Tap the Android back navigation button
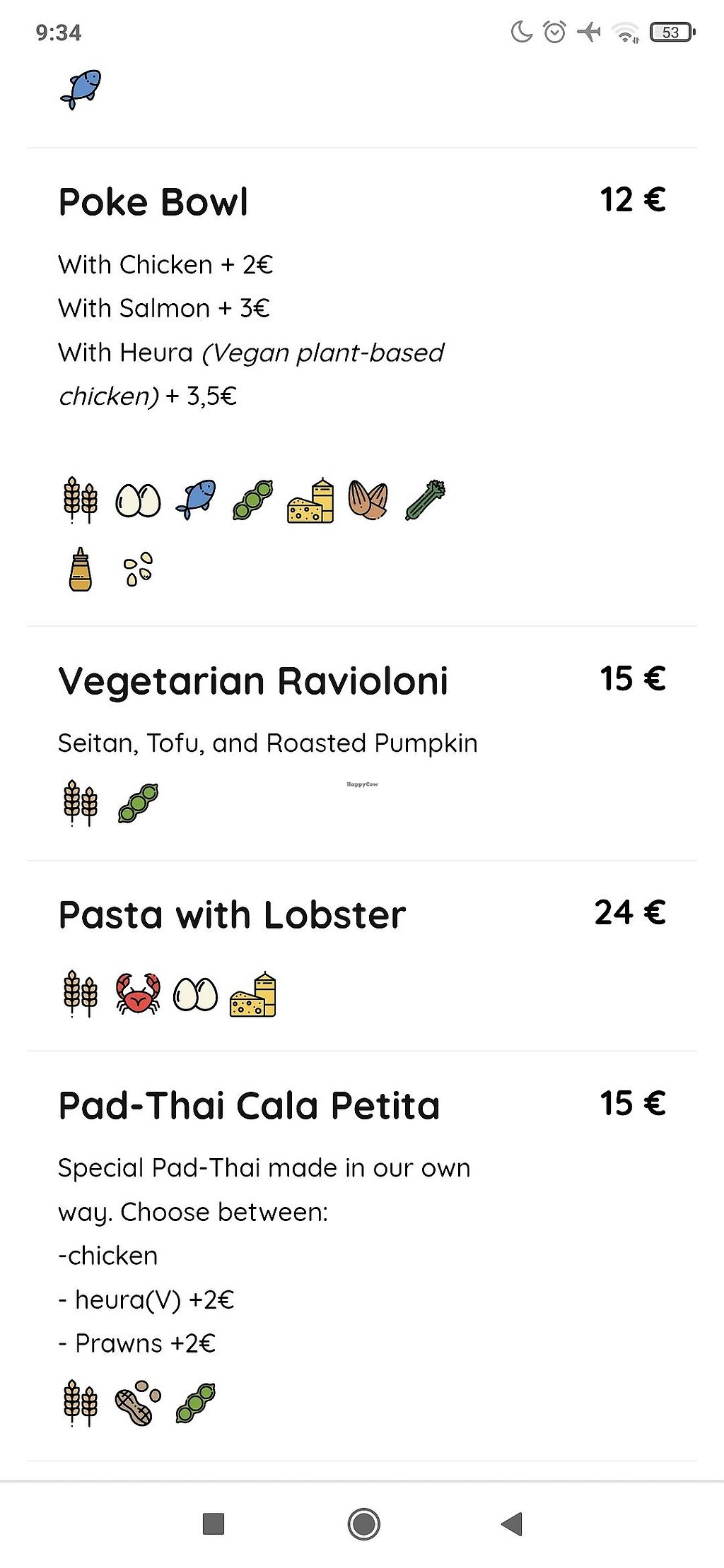724x1568 pixels. 511,1524
